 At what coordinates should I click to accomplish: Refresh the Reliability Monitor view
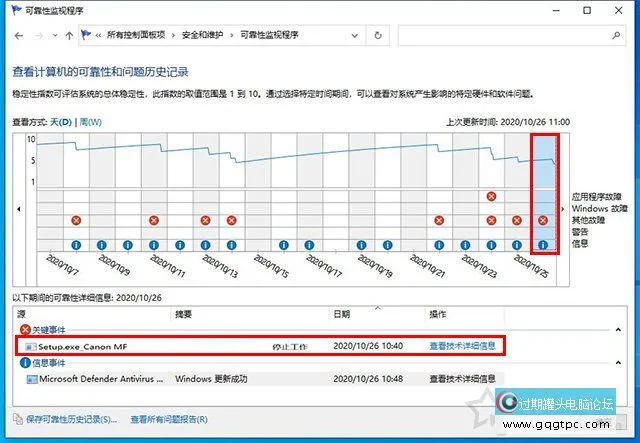378,36
